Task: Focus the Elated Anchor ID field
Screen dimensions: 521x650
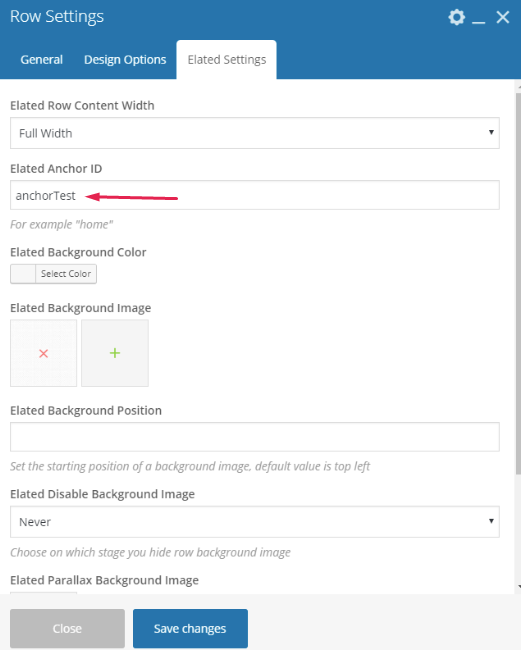Action: click(254, 195)
